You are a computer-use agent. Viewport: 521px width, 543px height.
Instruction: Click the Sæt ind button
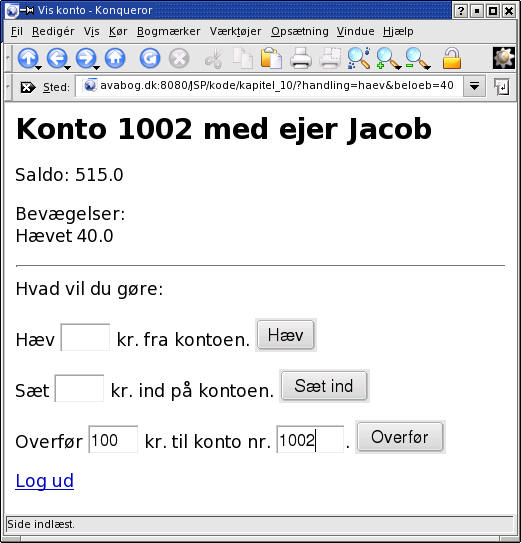(x=324, y=386)
